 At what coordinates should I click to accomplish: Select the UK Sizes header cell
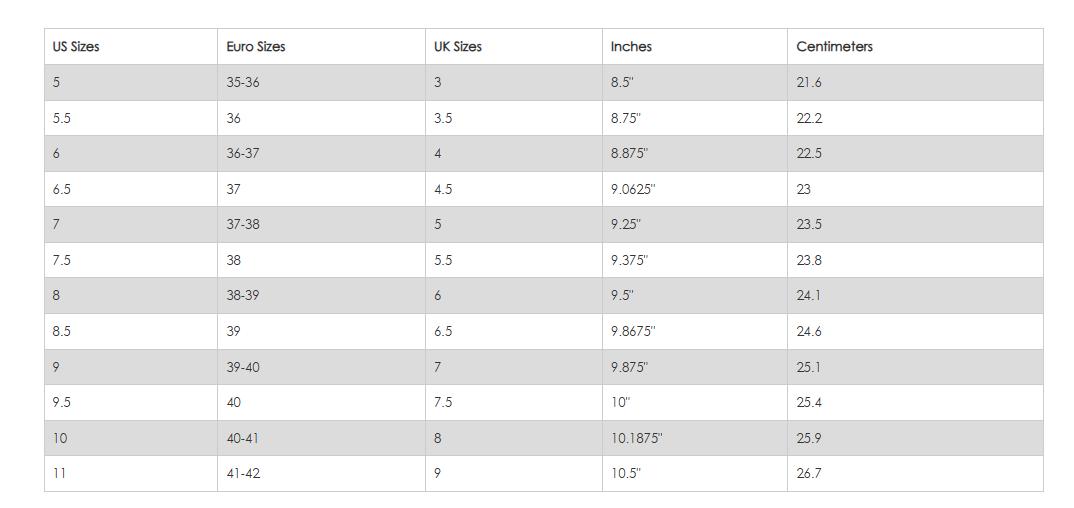coord(457,47)
